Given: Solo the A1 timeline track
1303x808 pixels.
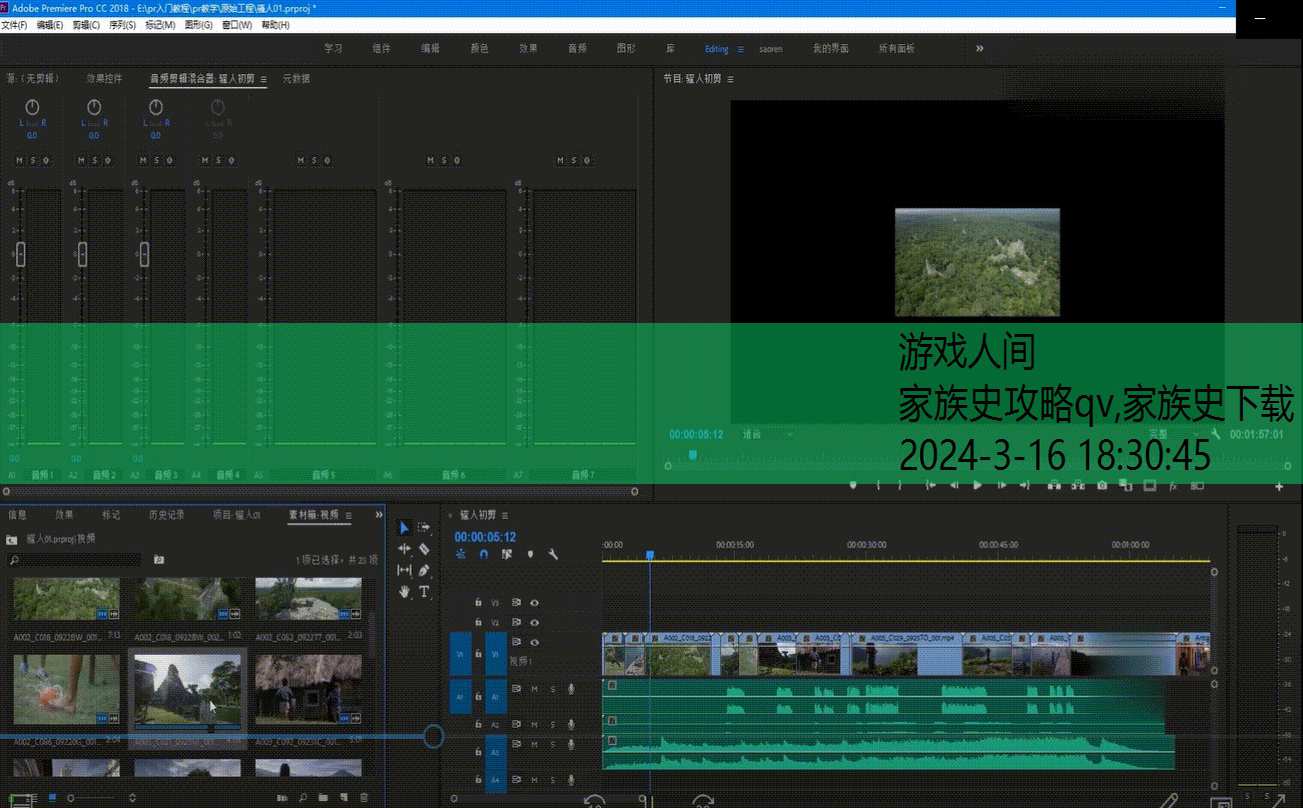Looking at the screenshot, I should [x=552, y=688].
